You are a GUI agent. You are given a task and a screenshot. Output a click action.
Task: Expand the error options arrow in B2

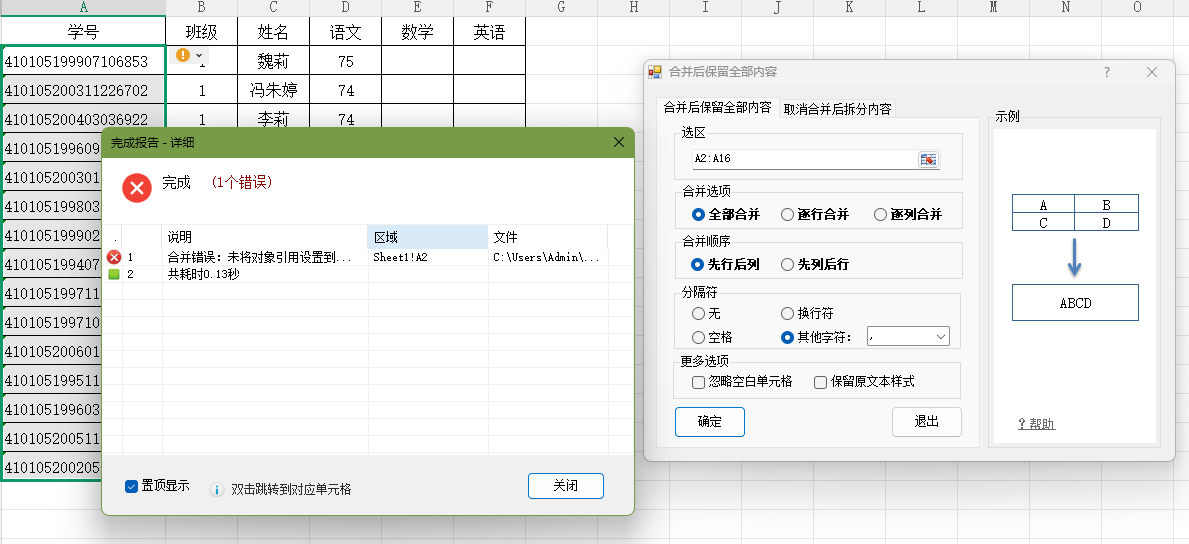(x=199, y=56)
